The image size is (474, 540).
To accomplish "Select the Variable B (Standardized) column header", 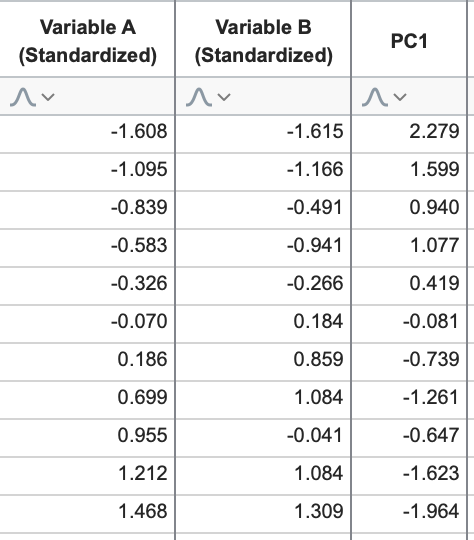I will [x=263, y=41].
